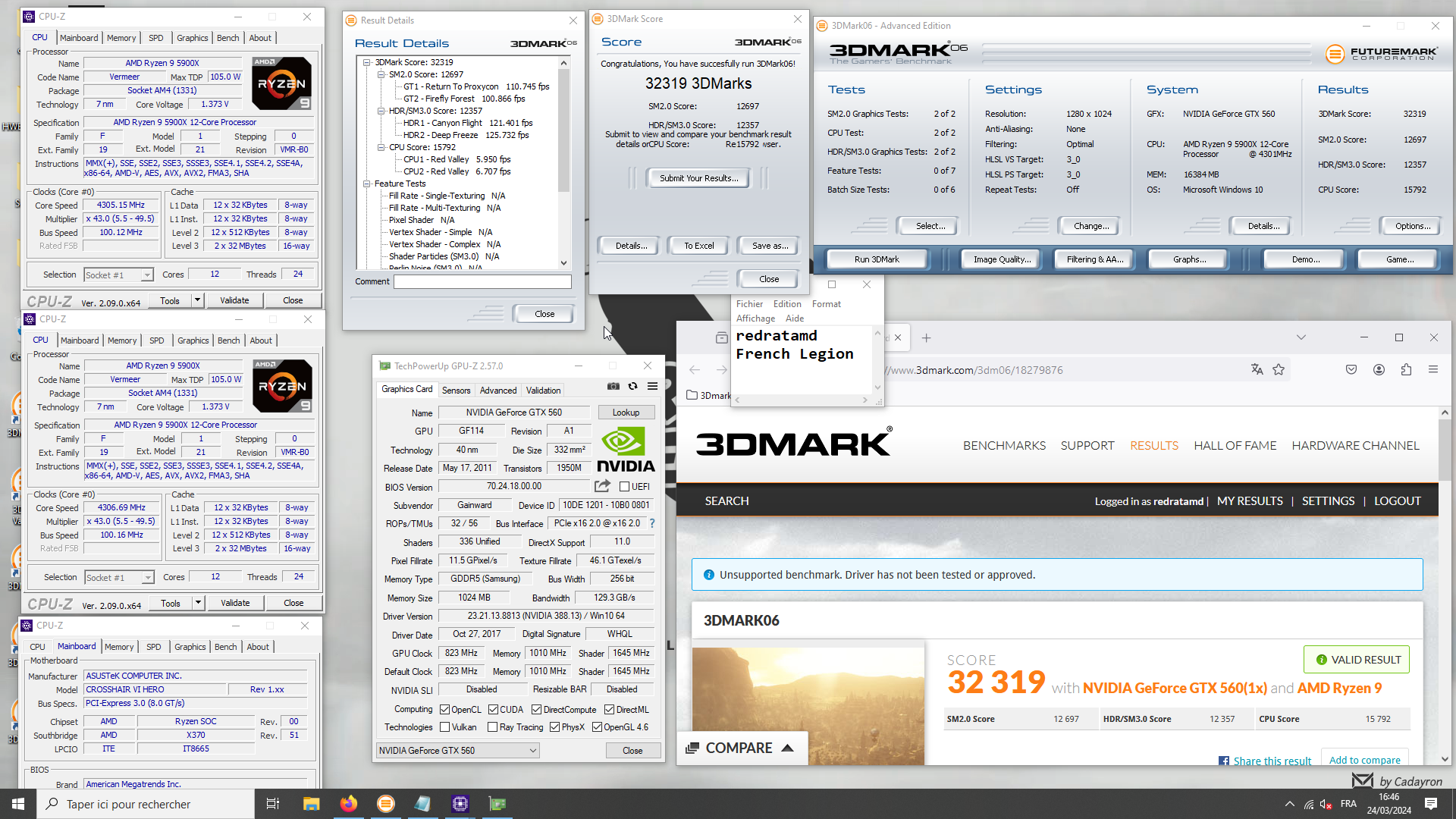
Task: Open the Firefox application menu
Action: (x=1433, y=369)
